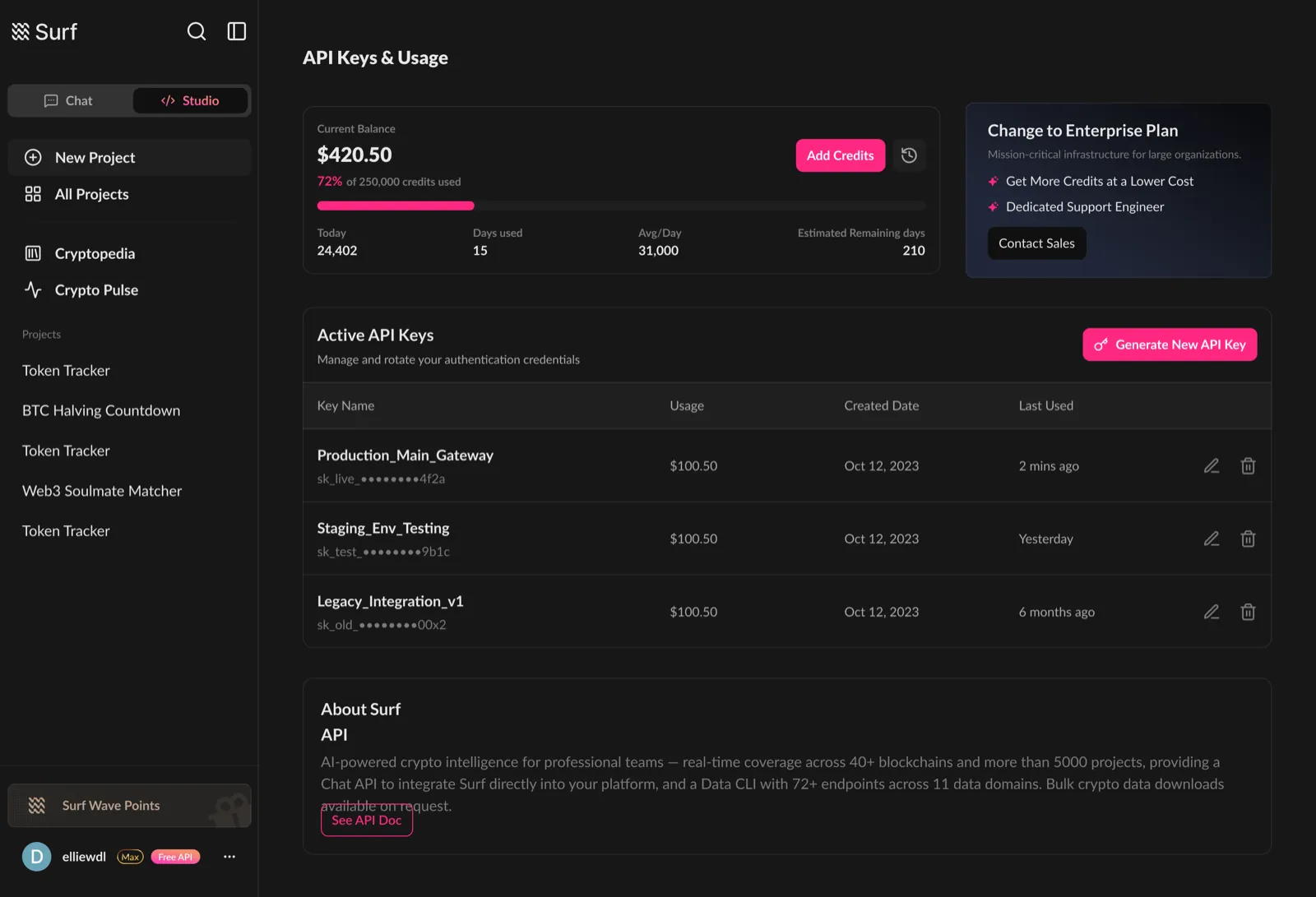This screenshot has width=1316, height=897.
Task: Click the New Project plus icon
Action: [33, 158]
